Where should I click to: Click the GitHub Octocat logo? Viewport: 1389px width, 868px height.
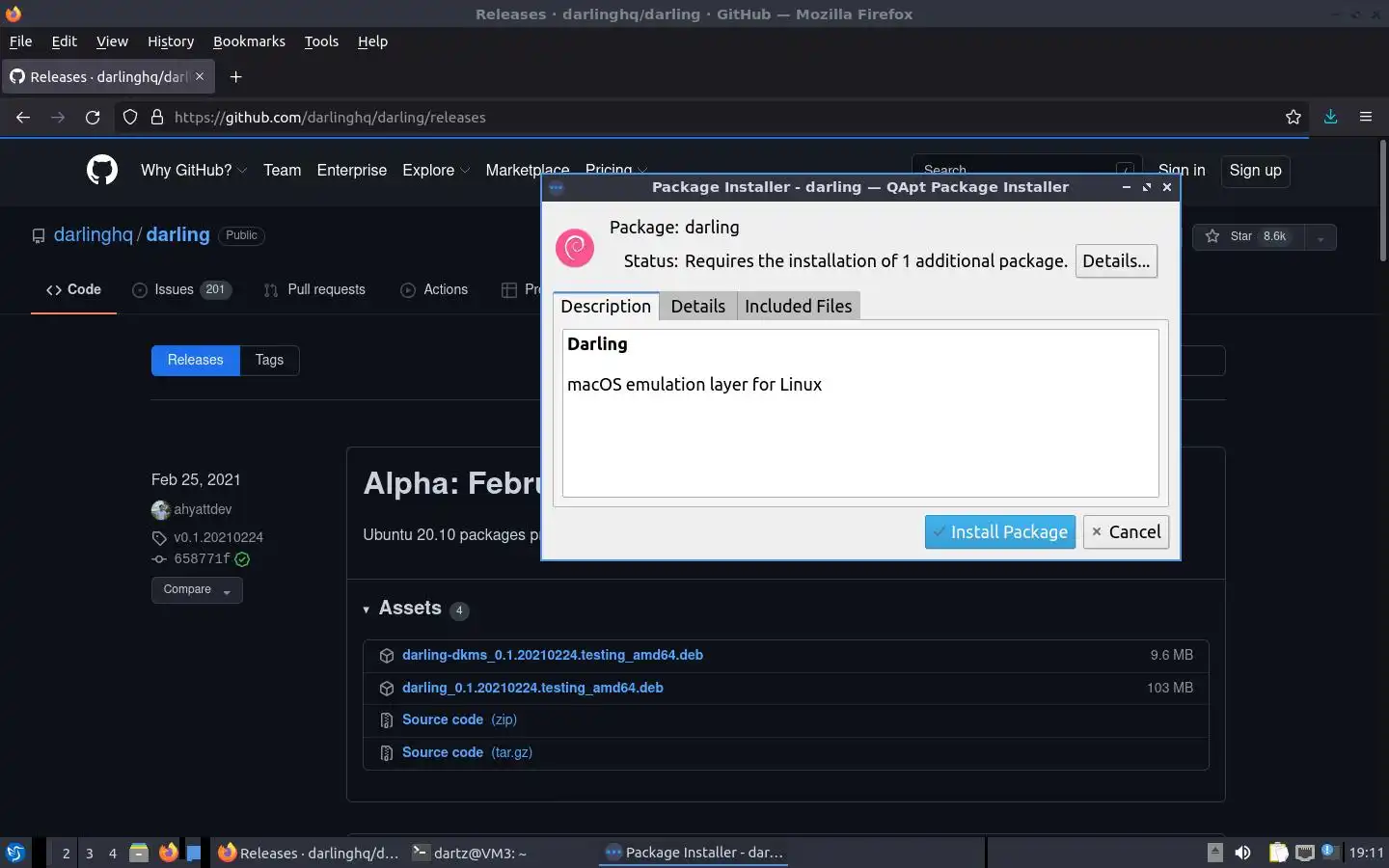(x=102, y=170)
